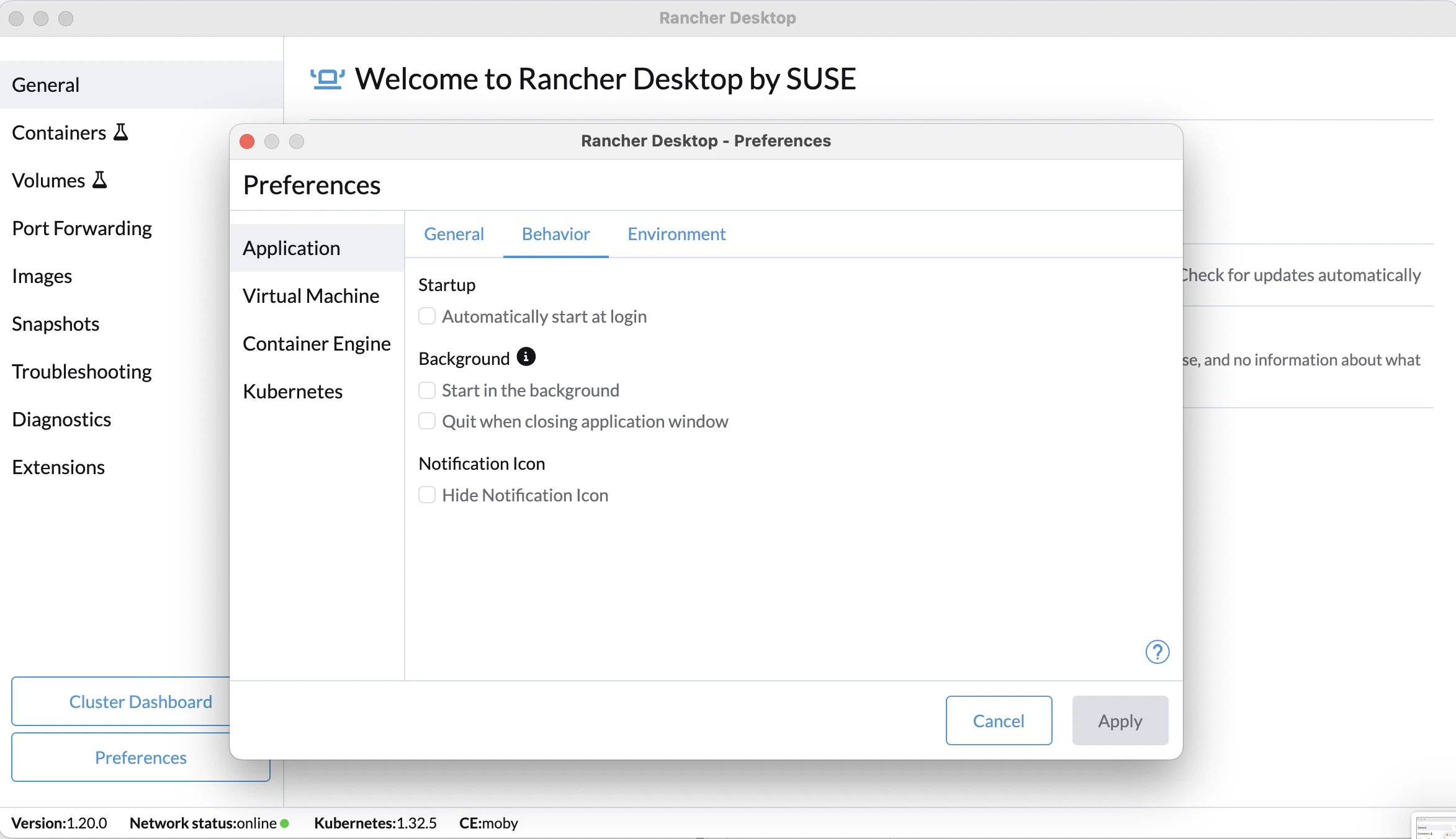1456x839 pixels.
Task: Click the flask icon beside Volumes
Action: pyautogui.click(x=99, y=180)
